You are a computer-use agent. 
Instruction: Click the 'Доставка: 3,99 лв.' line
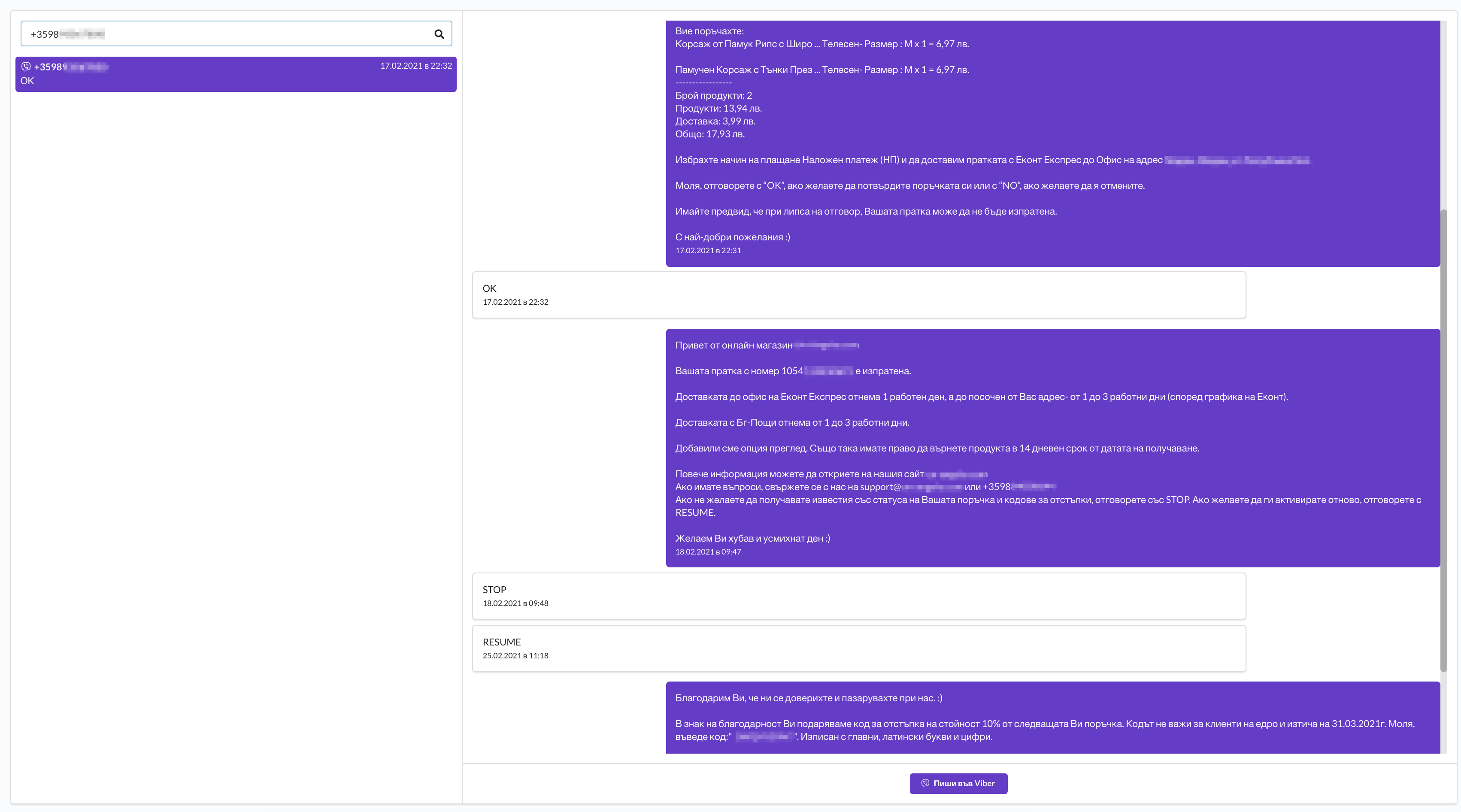pos(715,121)
